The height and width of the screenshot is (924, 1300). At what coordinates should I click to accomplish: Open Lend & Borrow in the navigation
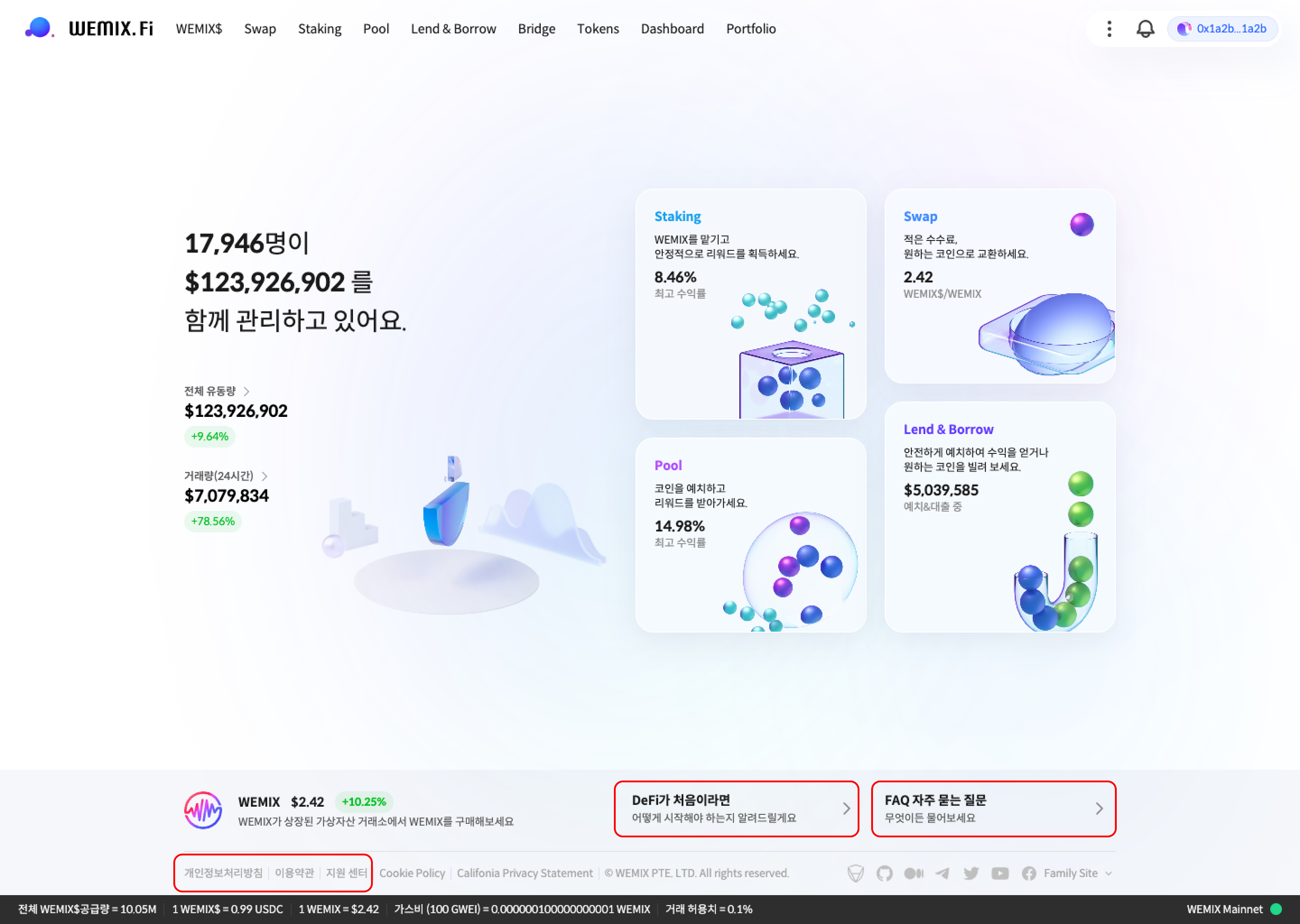[x=454, y=28]
